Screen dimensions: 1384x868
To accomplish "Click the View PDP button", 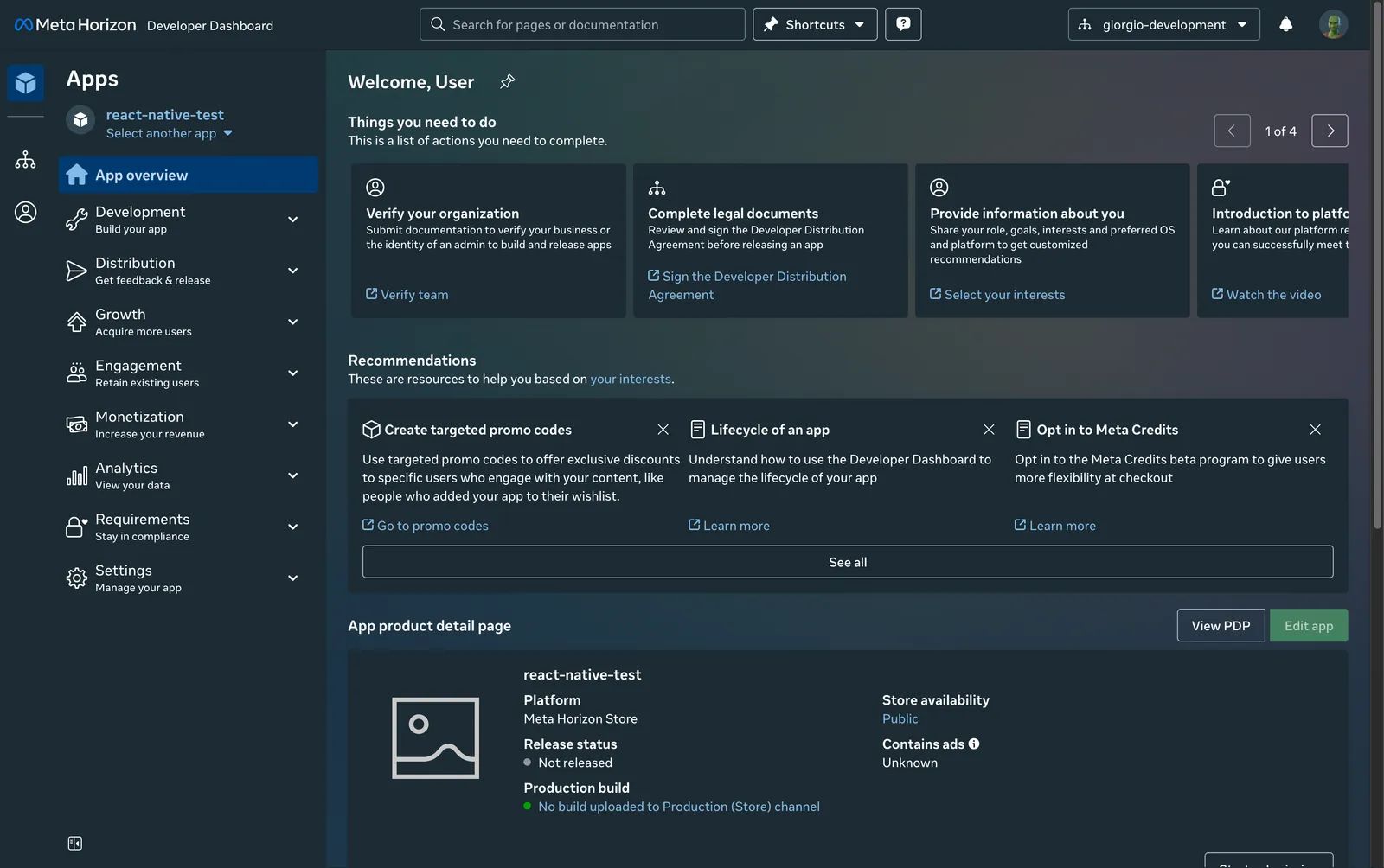I will 1221,625.
